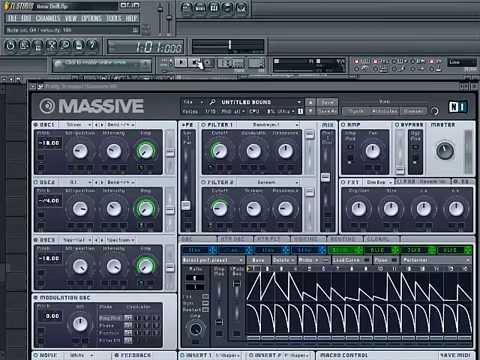Click OSC1 pitch value field
480x360 pixels.
pos(50,143)
